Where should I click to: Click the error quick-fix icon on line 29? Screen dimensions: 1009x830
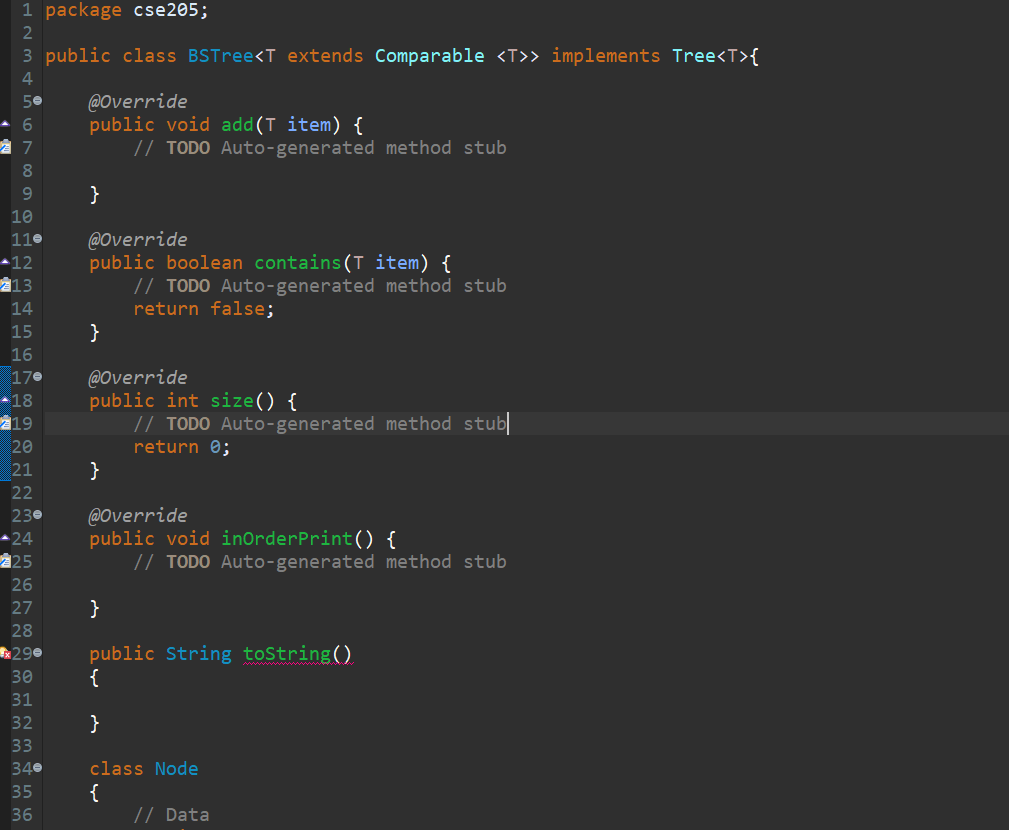pyautogui.click(x=6, y=653)
